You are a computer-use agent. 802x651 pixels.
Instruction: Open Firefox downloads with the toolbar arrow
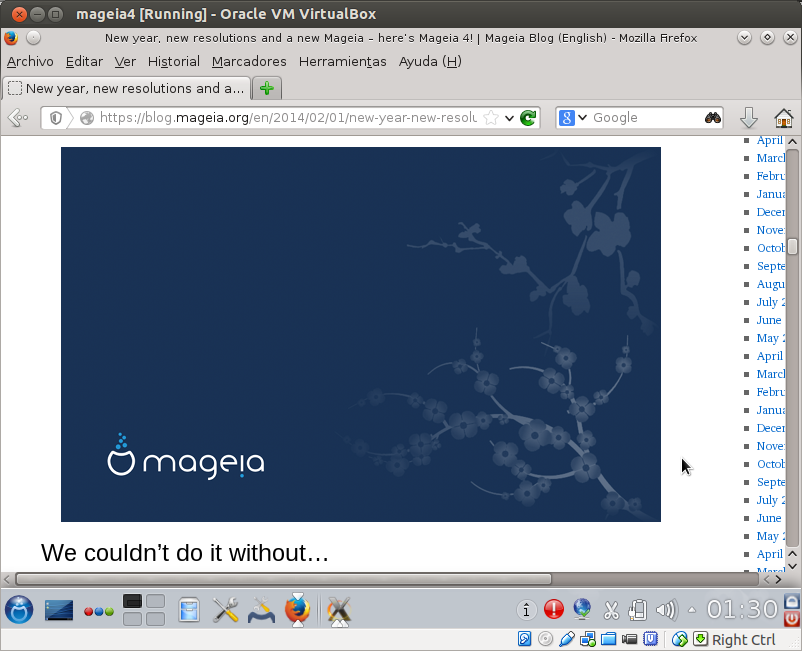point(749,117)
